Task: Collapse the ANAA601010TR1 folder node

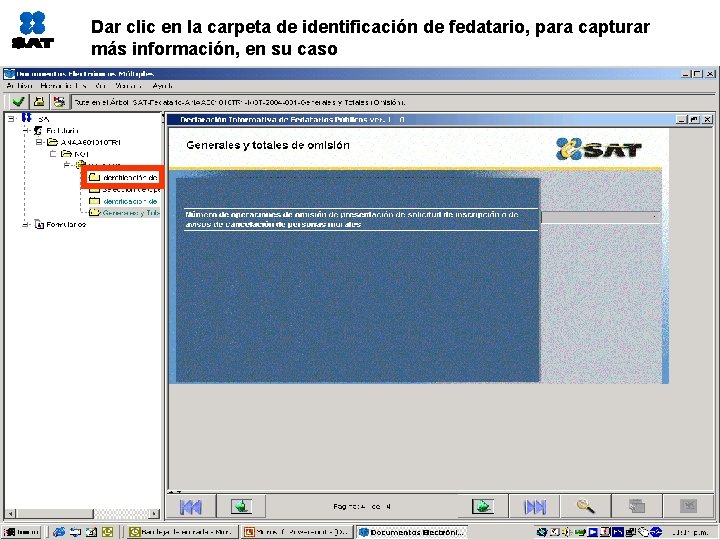Action: (39, 142)
